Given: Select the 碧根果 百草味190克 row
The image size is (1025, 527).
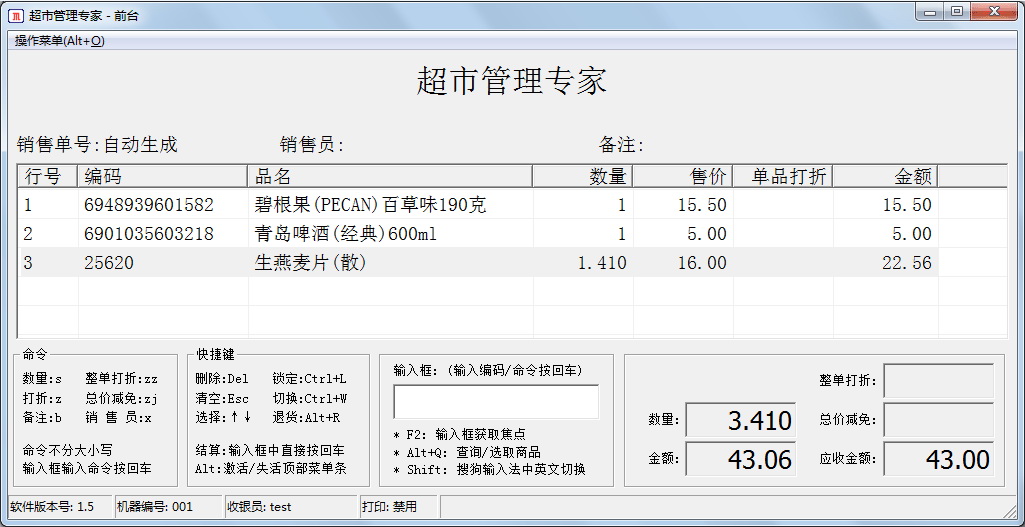Looking at the screenshot, I should [370, 205].
